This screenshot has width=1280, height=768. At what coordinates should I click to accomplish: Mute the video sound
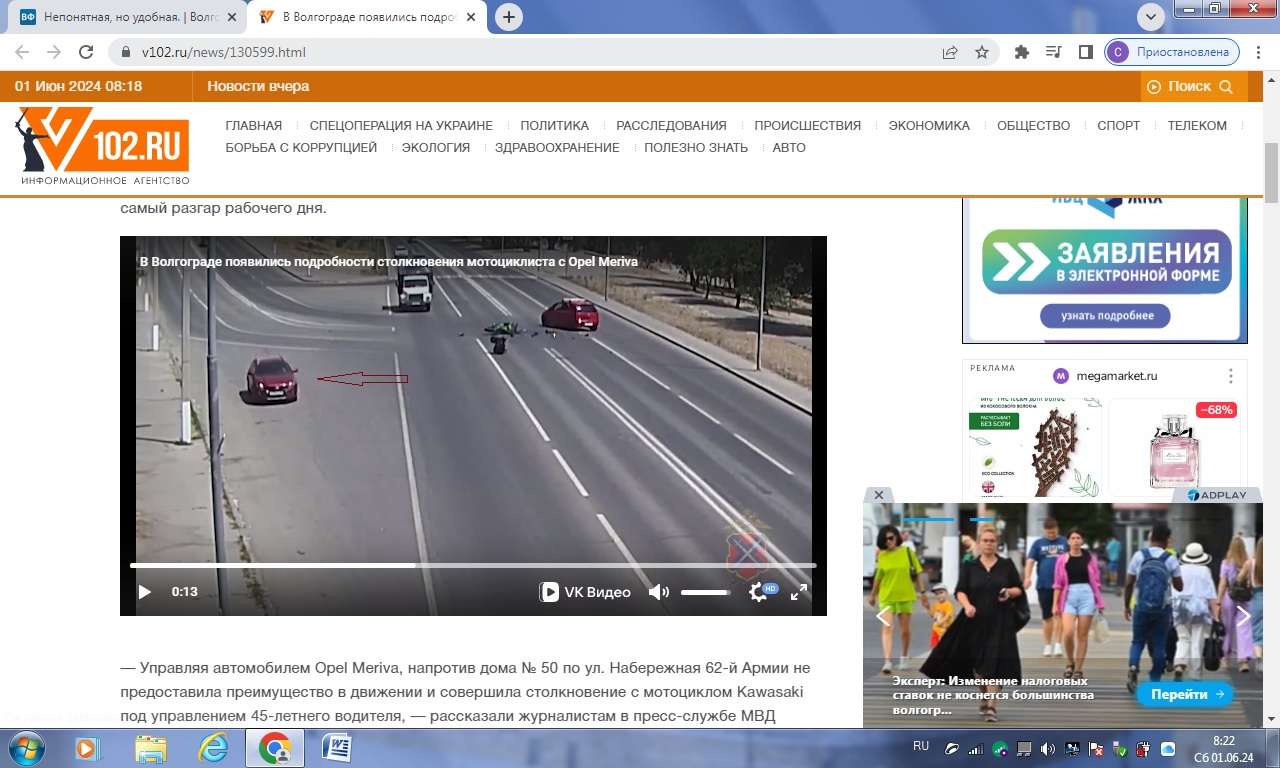click(658, 592)
